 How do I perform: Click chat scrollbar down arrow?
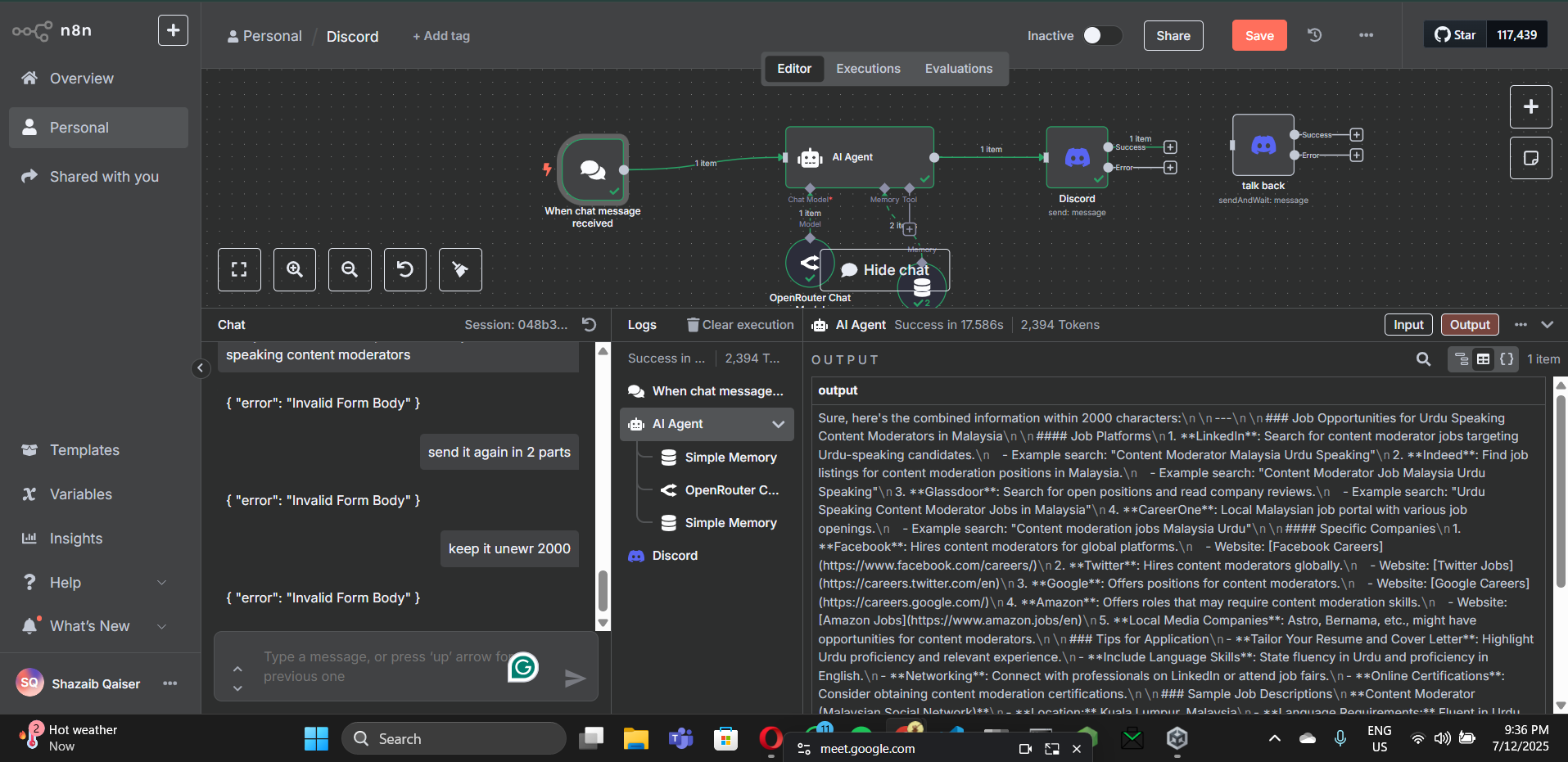(603, 623)
